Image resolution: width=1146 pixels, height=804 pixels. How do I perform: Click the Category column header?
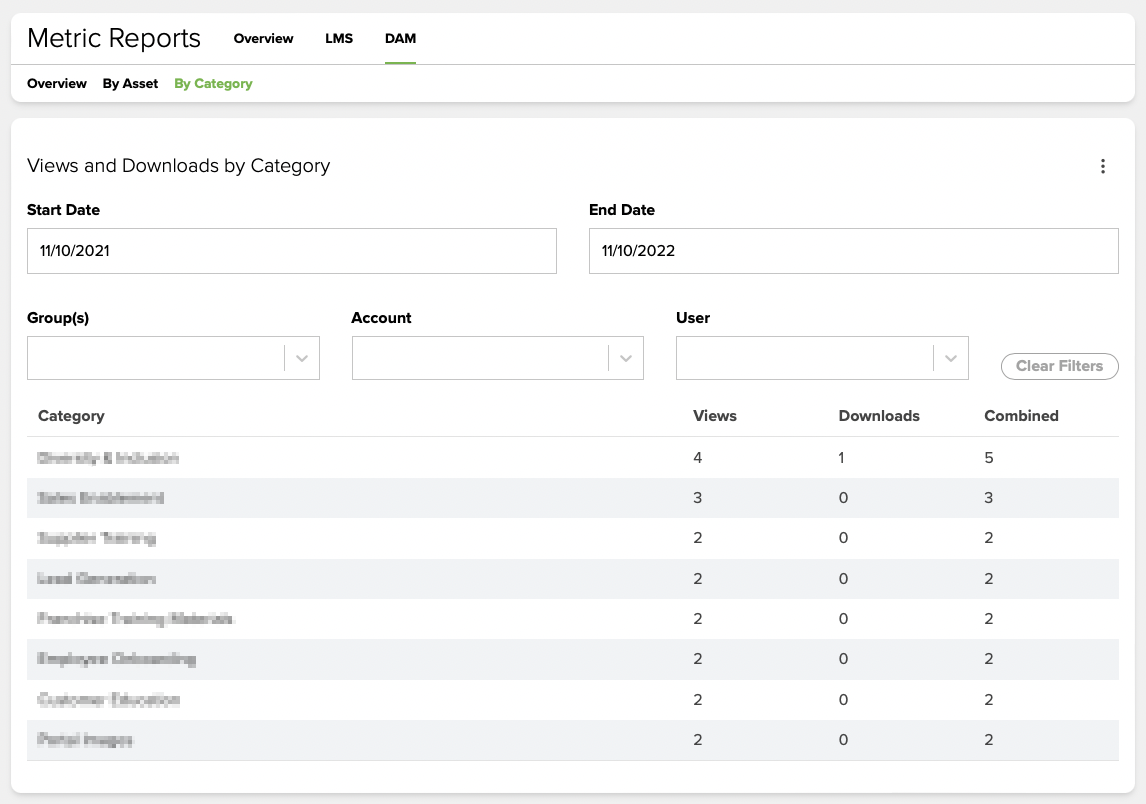71,416
